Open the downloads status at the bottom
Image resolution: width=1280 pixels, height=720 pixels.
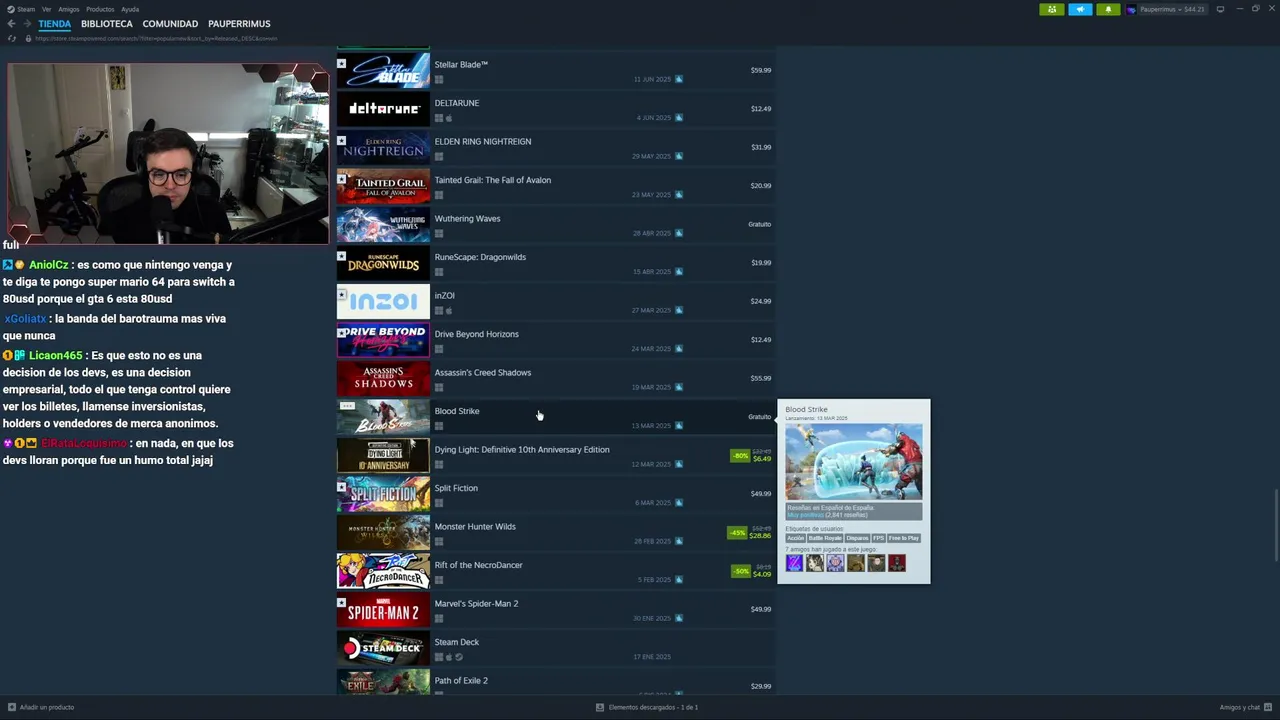pos(647,707)
